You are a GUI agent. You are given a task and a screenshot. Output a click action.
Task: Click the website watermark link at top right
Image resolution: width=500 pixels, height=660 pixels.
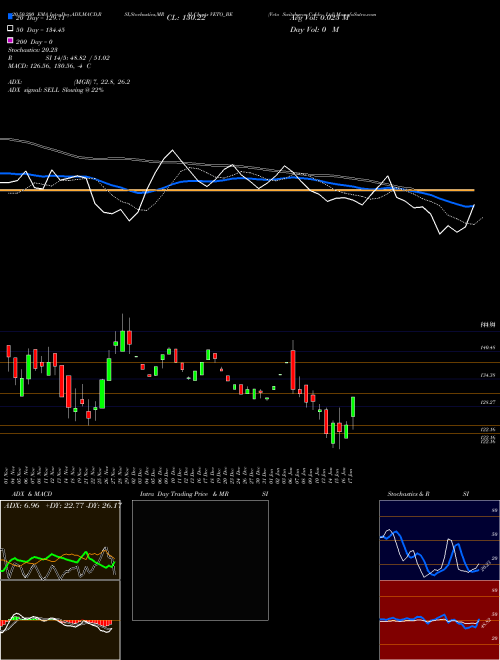pyautogui.click(x=354, y=14)
